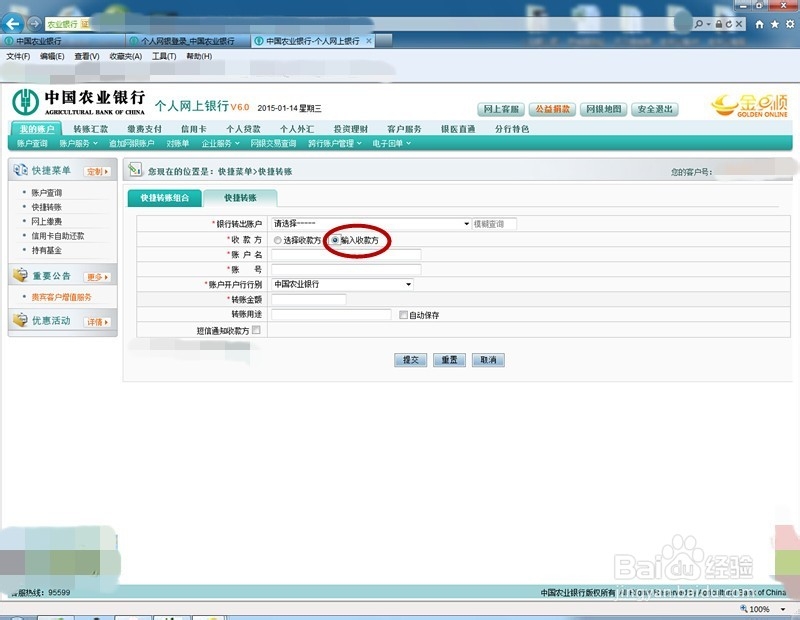
Task: Click the Agricultural Bank of China logo
Action: [79, 102]
